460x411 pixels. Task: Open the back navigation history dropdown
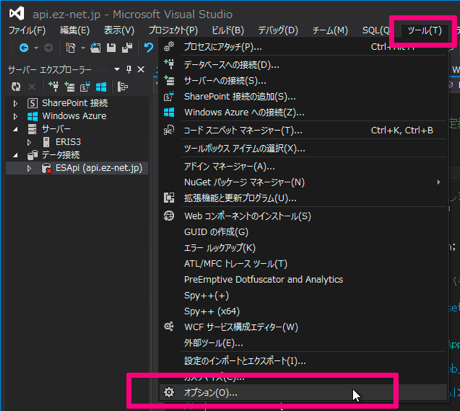pos(36,48)
